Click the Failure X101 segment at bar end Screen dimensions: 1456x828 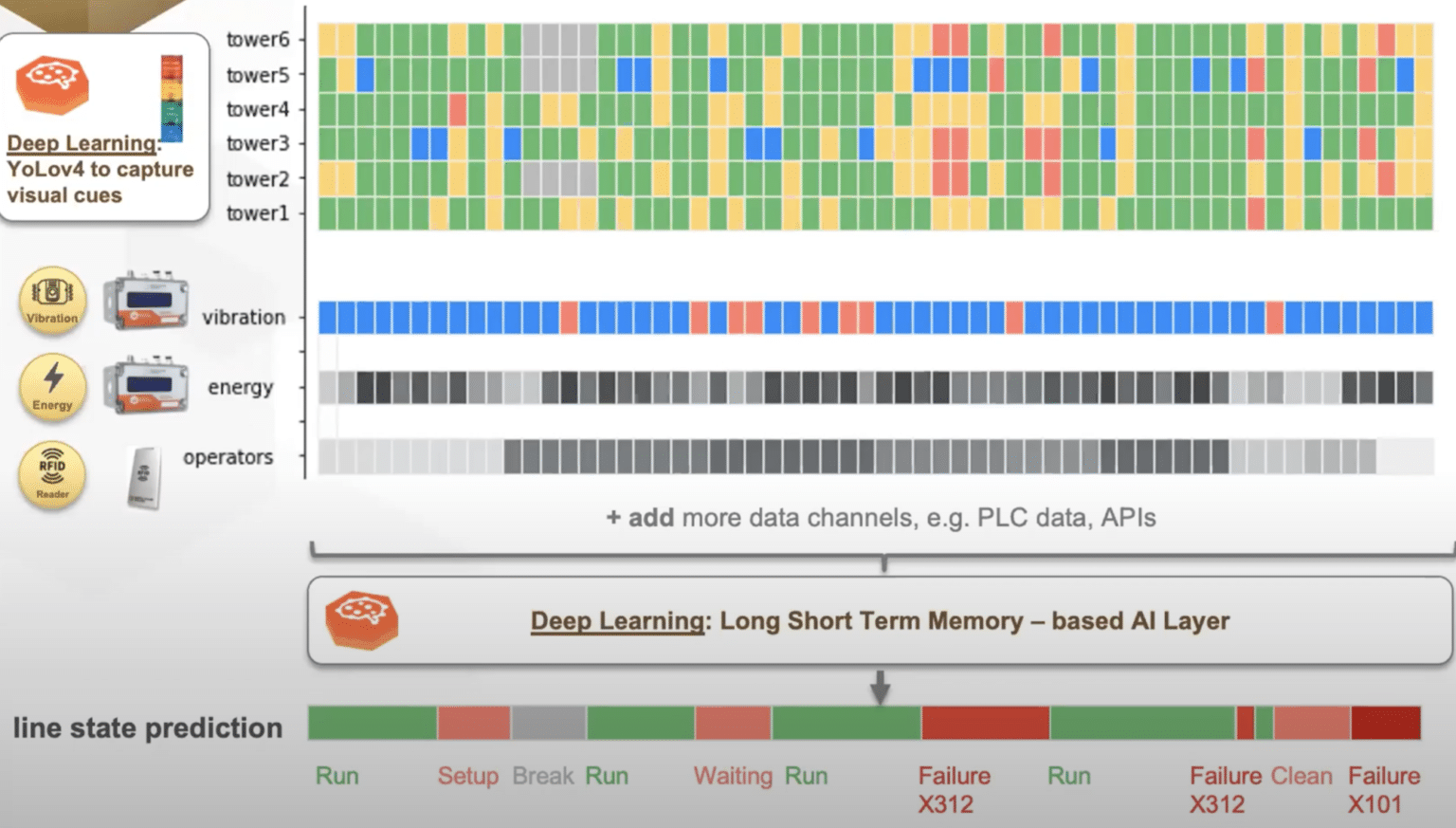(1385, 723)
